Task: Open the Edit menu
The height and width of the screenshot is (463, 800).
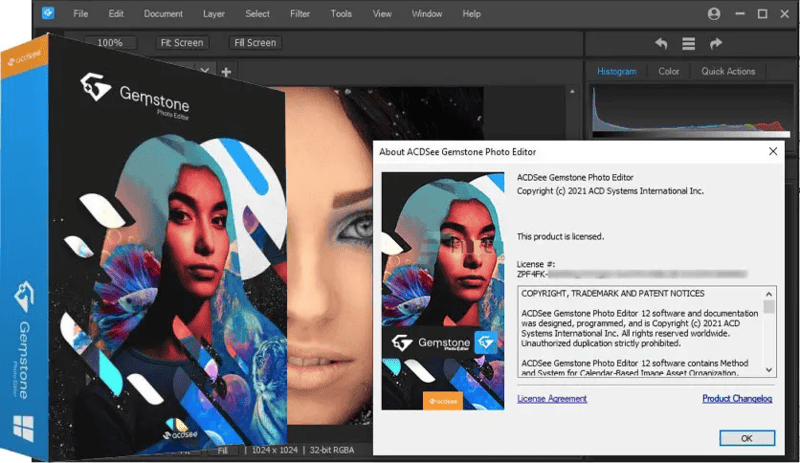Action: (116, 14)
